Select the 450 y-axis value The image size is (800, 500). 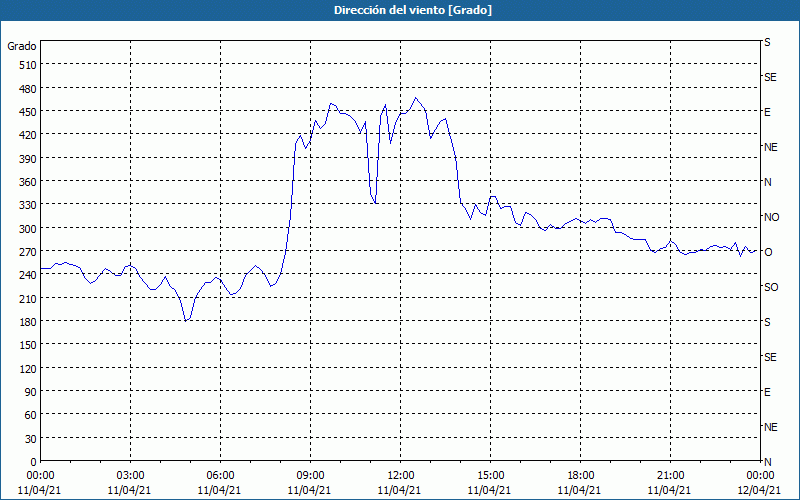[29, 112]
